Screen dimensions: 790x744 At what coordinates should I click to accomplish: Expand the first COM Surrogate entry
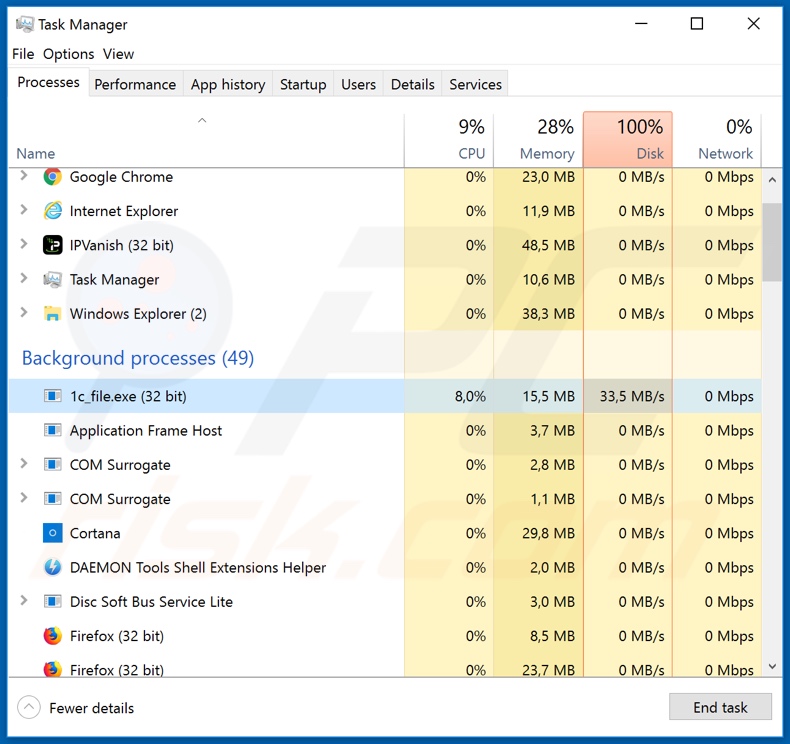coord(24,464)
